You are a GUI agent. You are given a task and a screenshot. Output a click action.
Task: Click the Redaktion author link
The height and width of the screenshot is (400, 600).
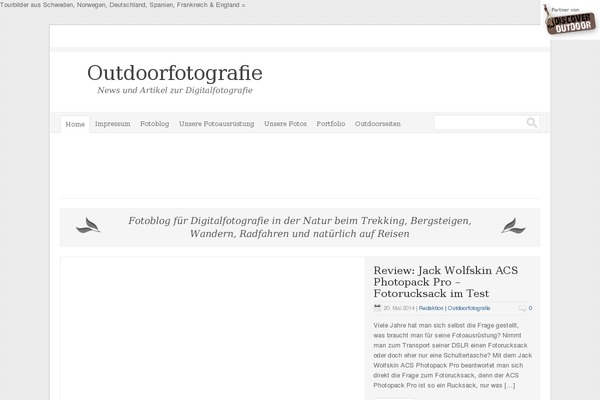[431, 308]
